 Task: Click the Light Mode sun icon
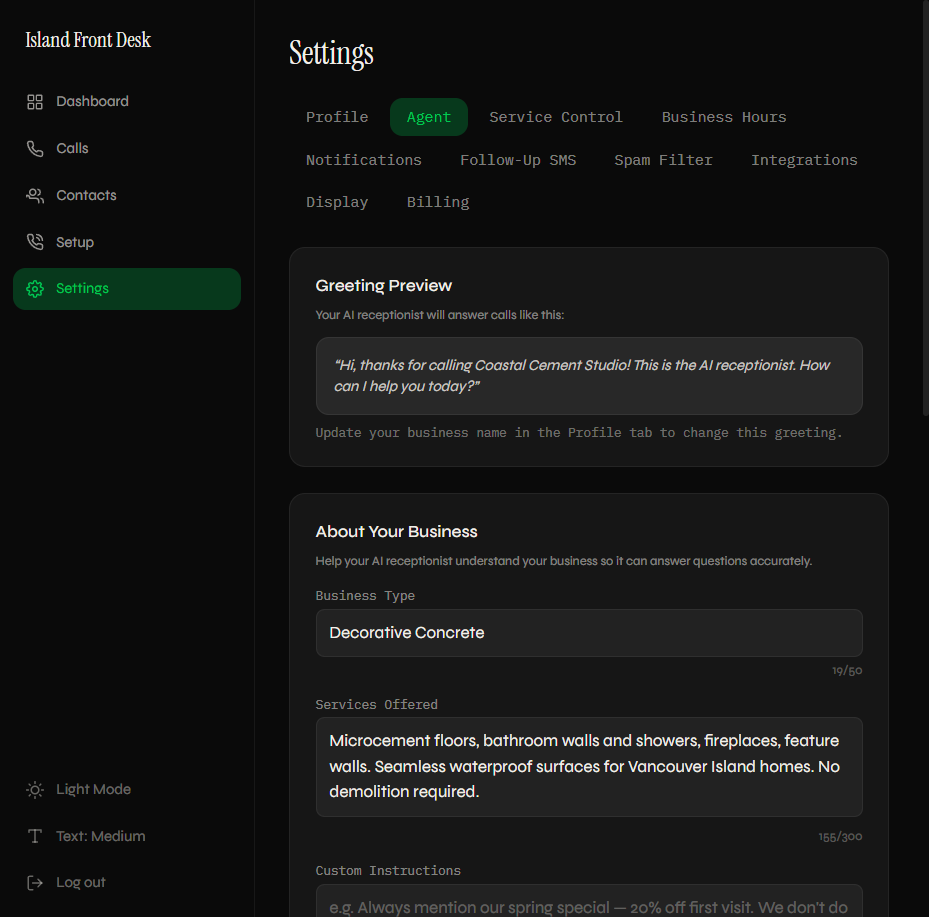tap(34, 789)
